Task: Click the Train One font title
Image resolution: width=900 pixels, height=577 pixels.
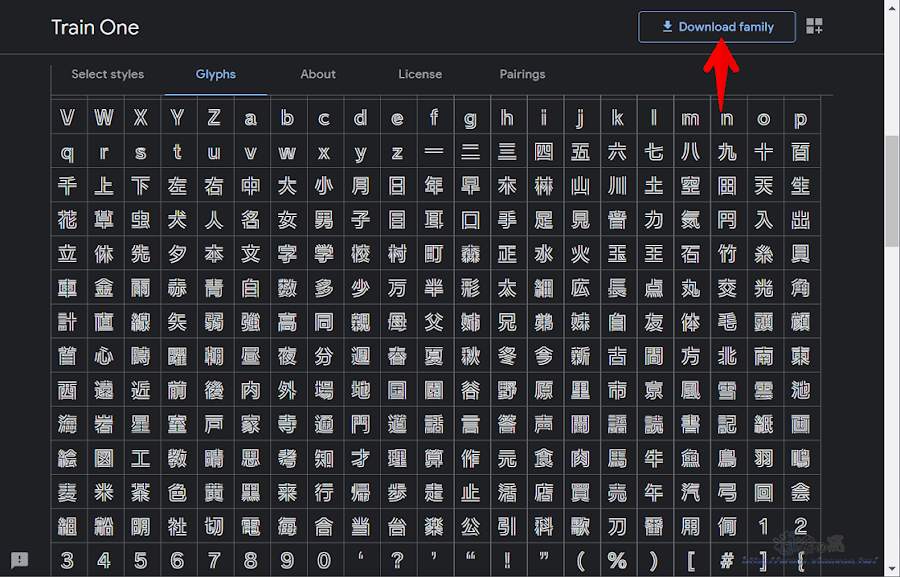Action: 95,27
